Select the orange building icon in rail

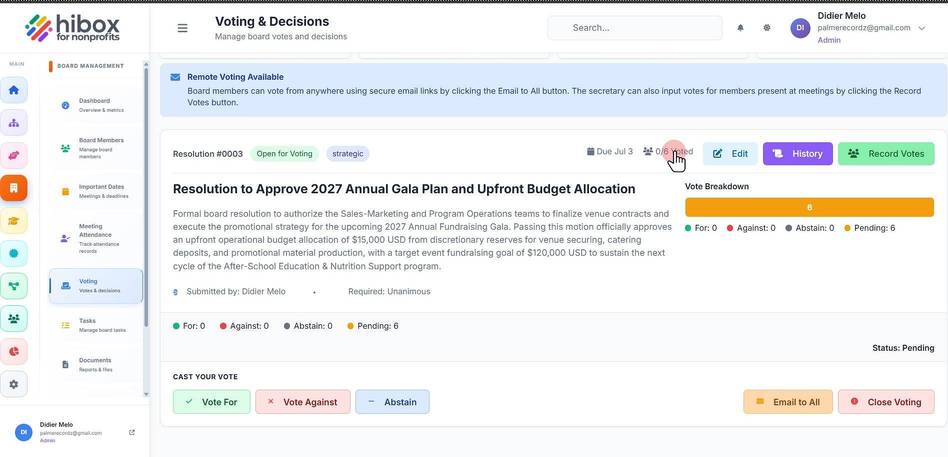coord(13,188)
